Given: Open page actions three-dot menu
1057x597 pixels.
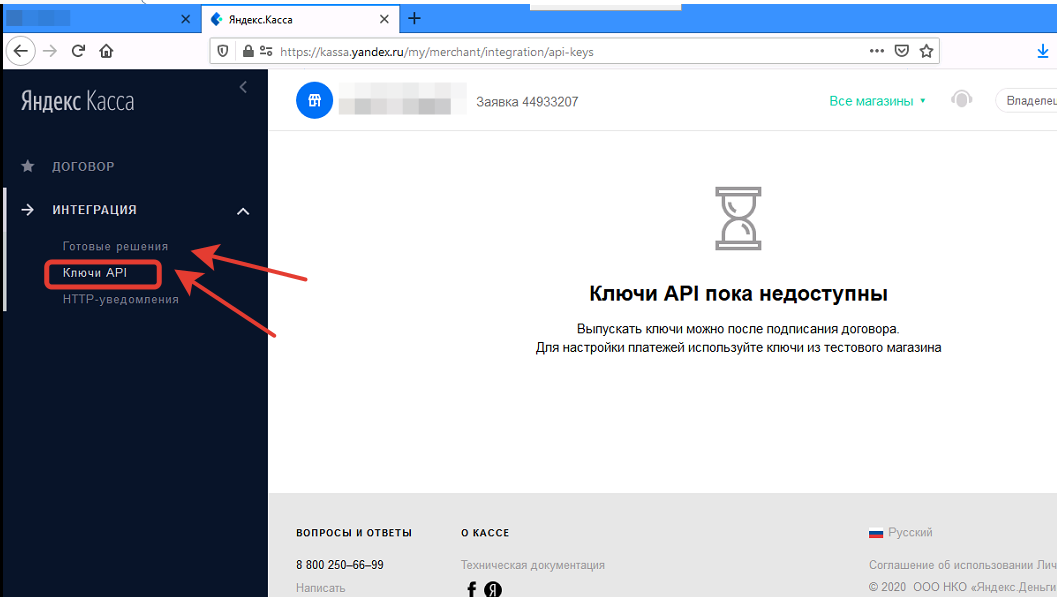Looking at the screenshot, I should click(x=876, y=51).
